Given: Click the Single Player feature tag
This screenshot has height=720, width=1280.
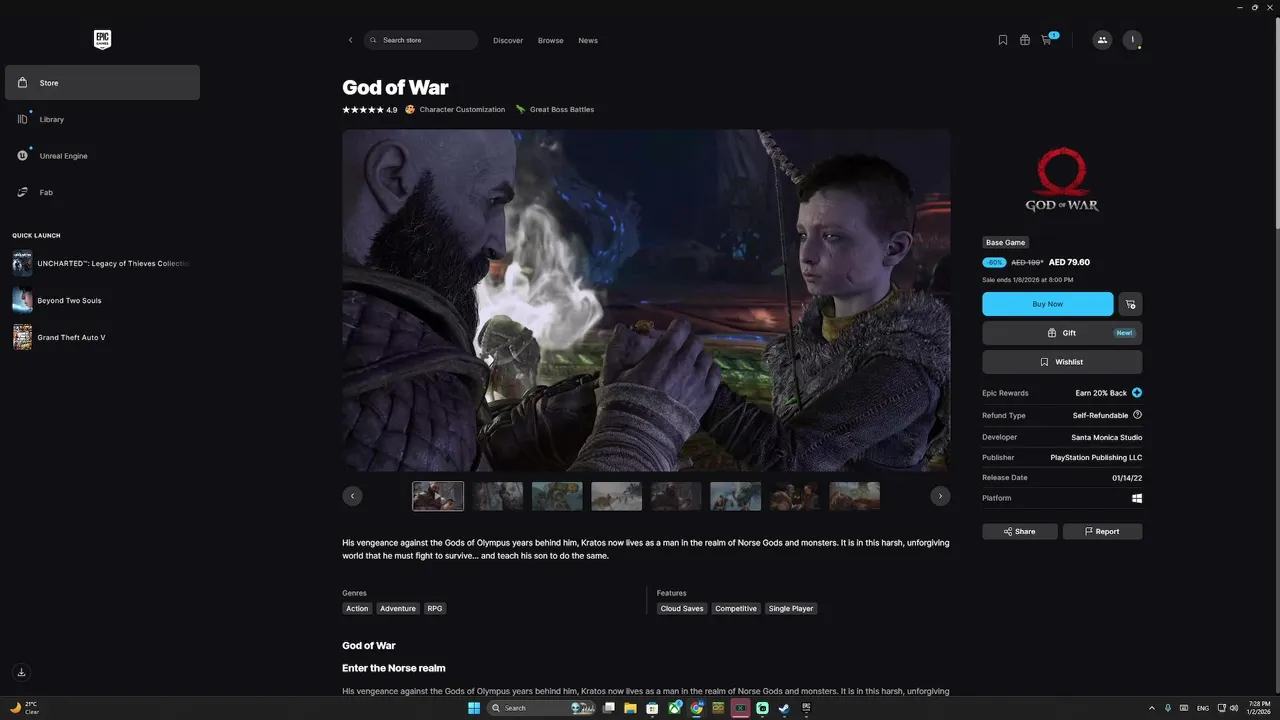Looking at the screenshot, I should coord(791,608).
